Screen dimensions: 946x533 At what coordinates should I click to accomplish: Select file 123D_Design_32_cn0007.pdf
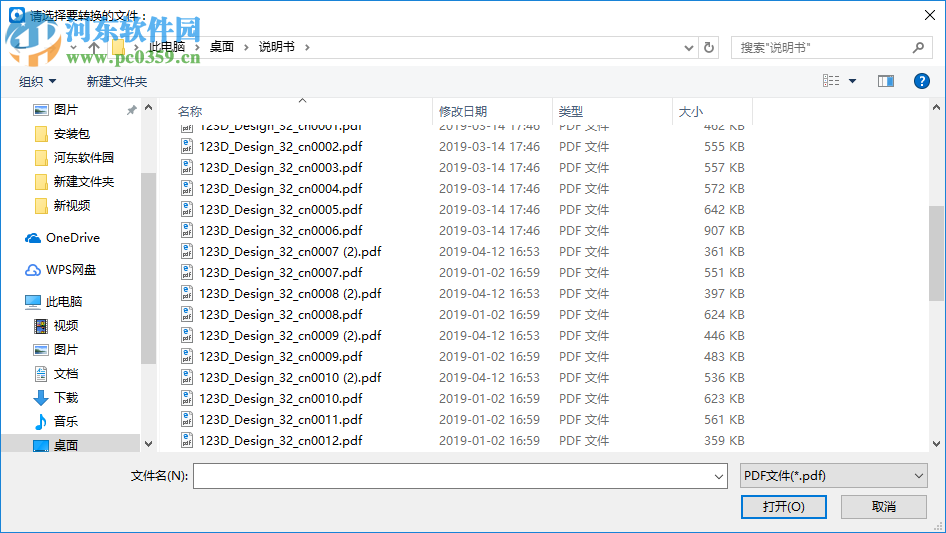pos(281,273)
